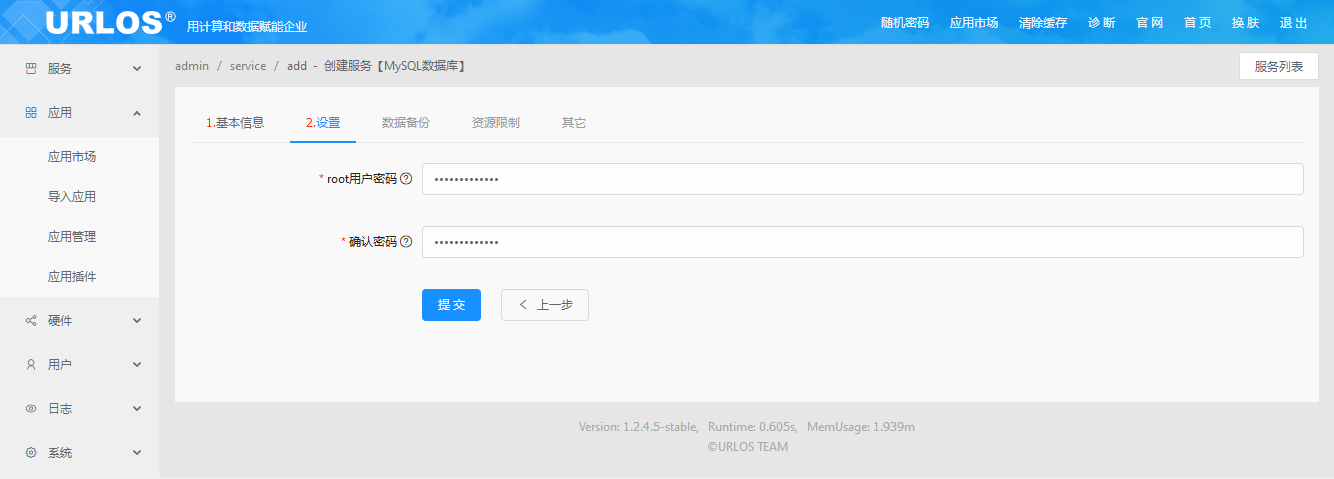Go back with the 上一步 button
The width and height of the screenshot is (1334, 479).
[544, 305]
